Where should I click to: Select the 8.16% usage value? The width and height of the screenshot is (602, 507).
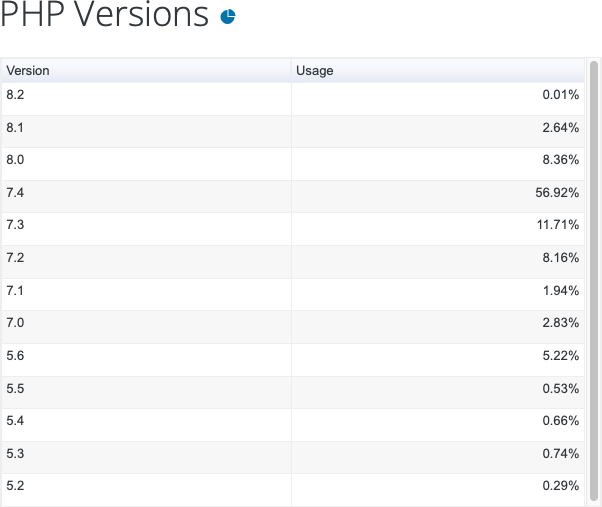coord(561,258)
